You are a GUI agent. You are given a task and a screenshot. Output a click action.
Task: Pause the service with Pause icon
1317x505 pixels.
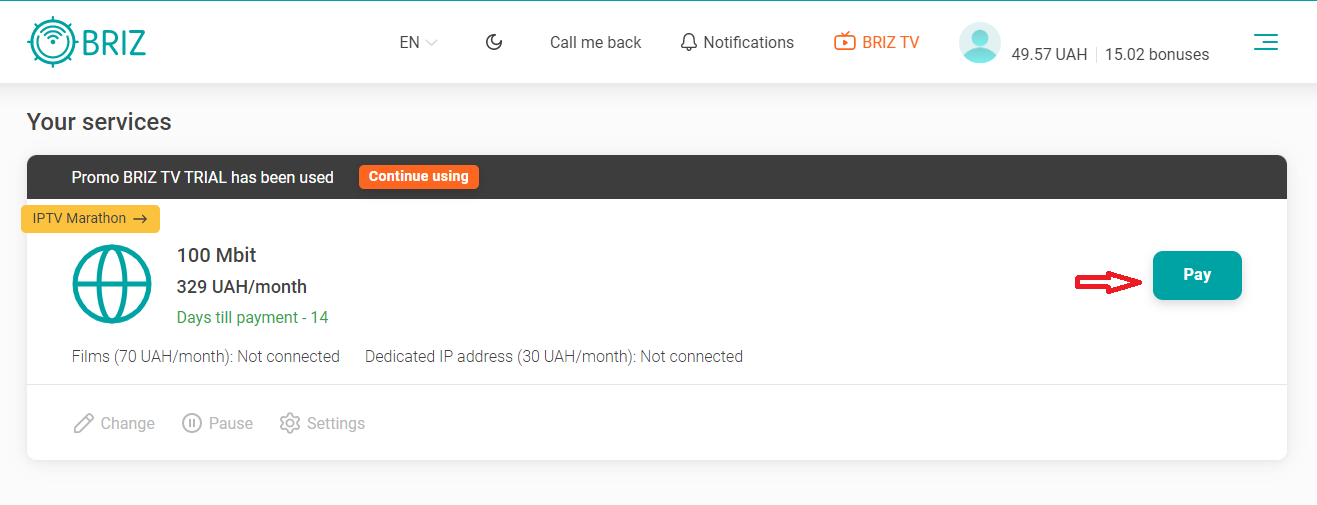click(x=192, y=424)
